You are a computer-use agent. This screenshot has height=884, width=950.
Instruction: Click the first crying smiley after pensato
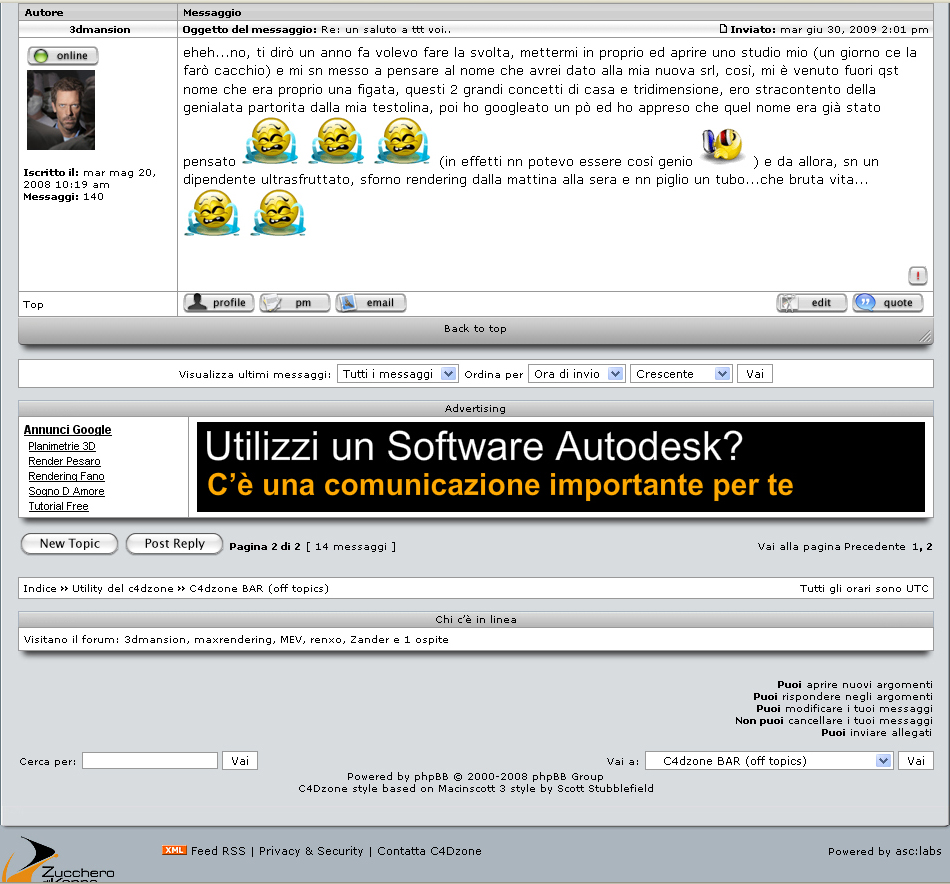tap(271, 140)
